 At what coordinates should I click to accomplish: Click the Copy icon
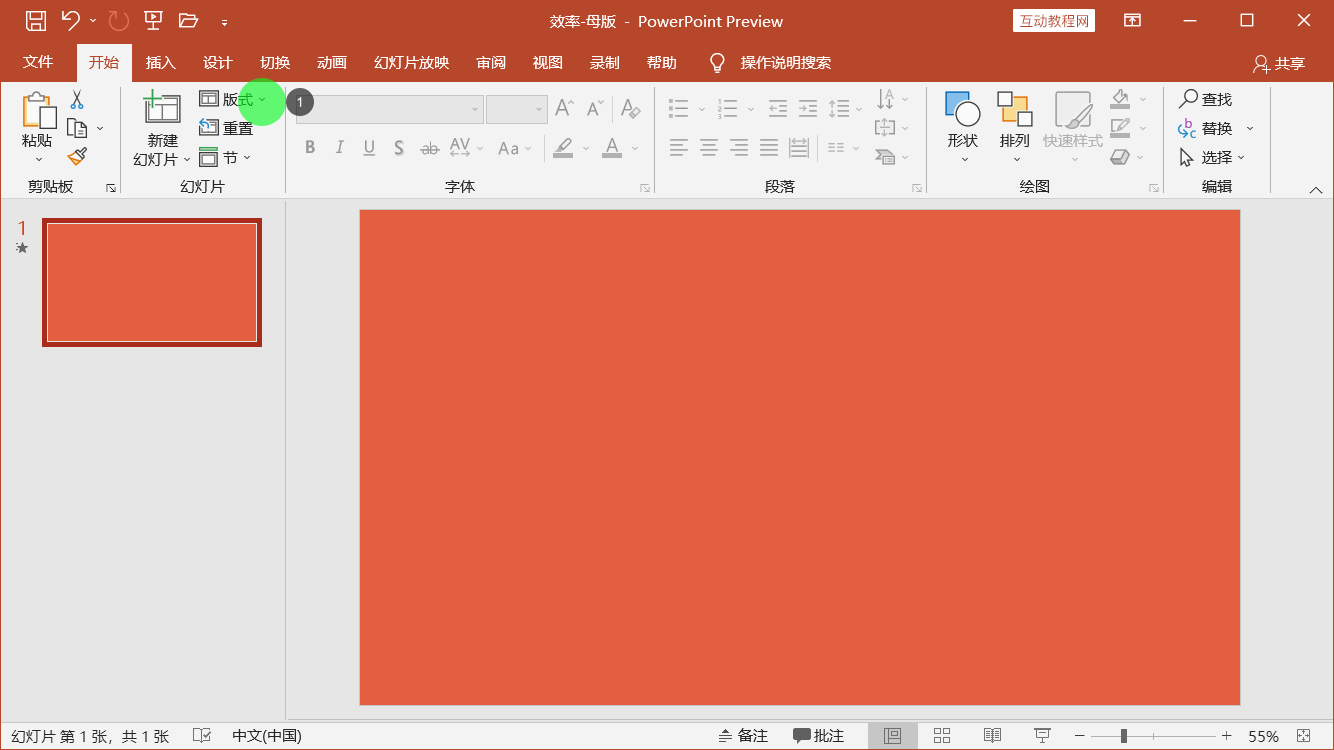tap(77, 128)
